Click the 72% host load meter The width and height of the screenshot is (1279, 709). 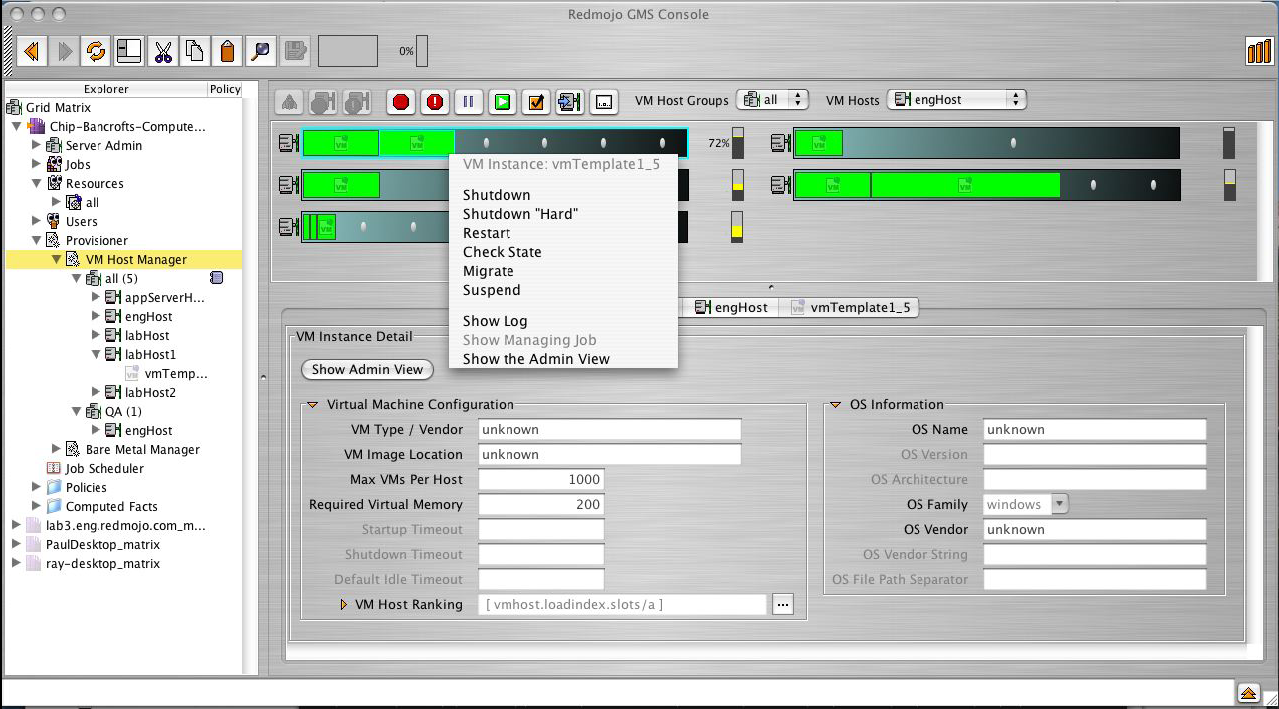738,143
